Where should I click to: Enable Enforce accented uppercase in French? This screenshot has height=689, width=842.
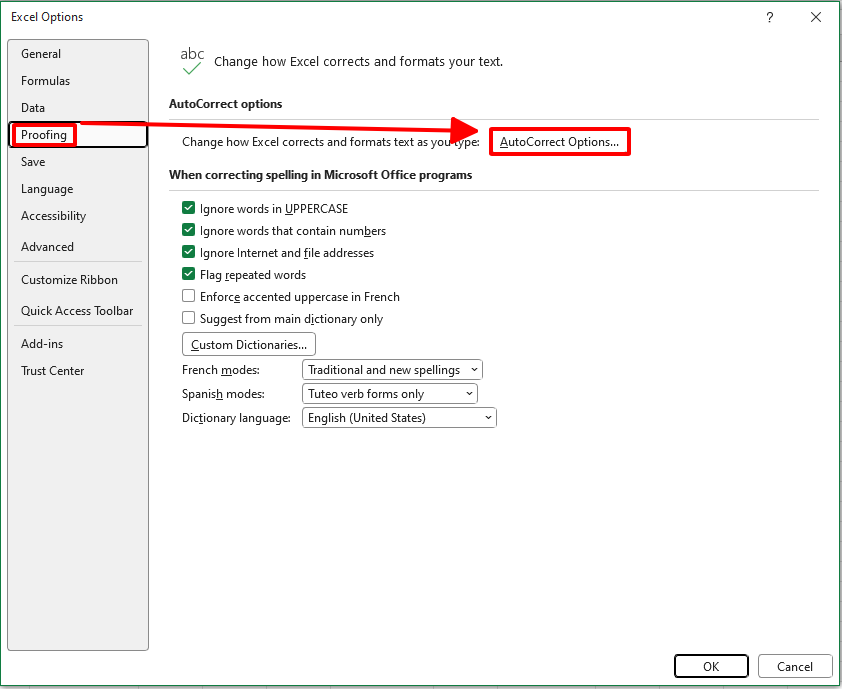tap(188, 296)
